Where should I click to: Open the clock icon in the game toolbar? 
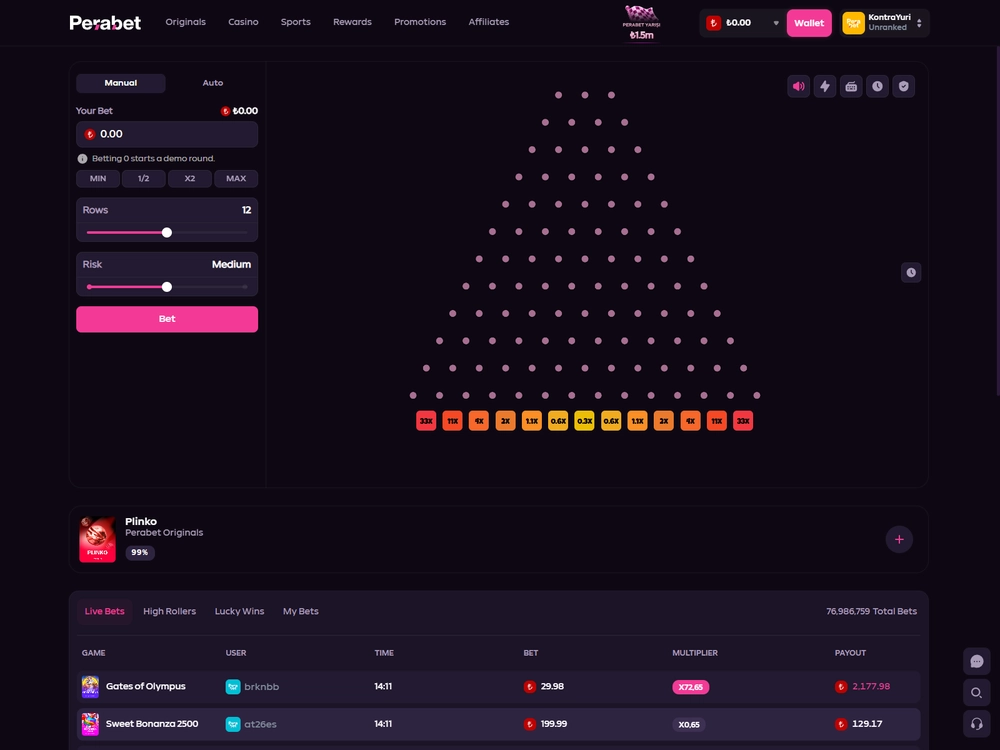tap(878, 86)
